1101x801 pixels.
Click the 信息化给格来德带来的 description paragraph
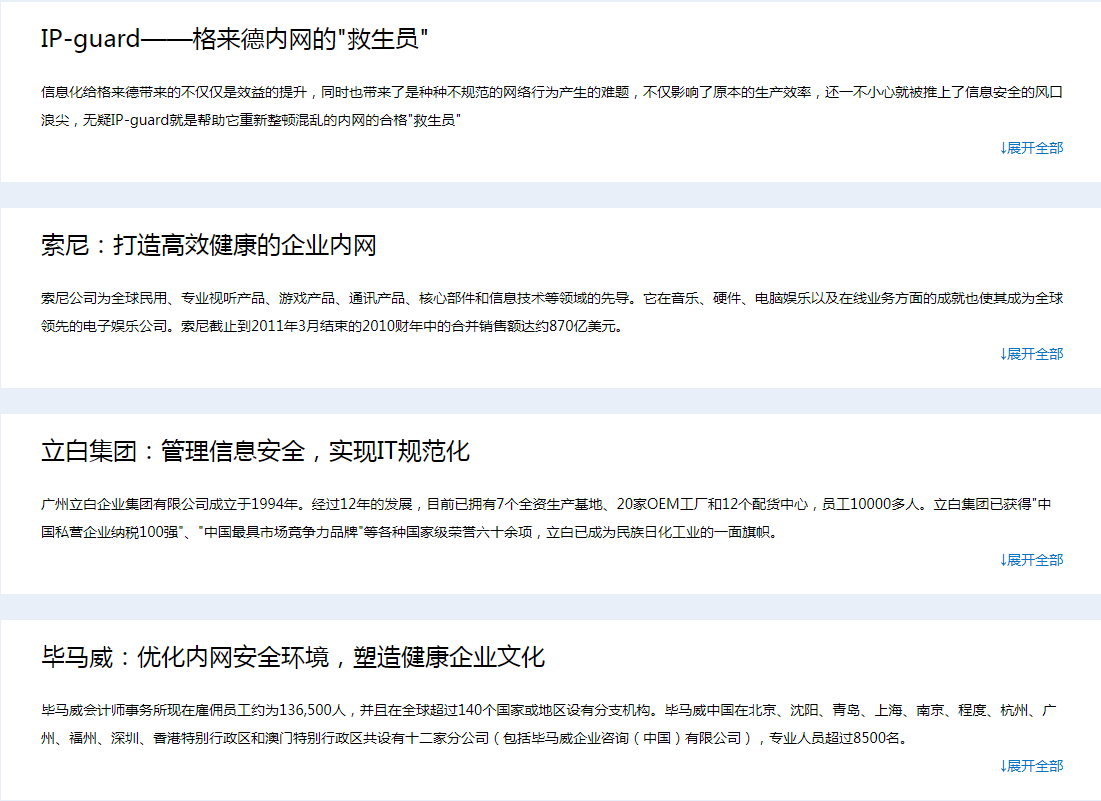(550, 93)
